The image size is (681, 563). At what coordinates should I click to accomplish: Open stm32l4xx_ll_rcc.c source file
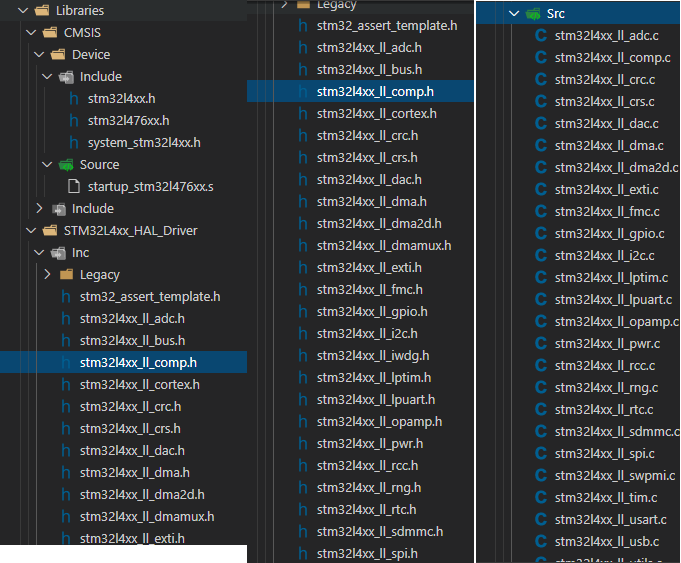click(x=605, y=366)
